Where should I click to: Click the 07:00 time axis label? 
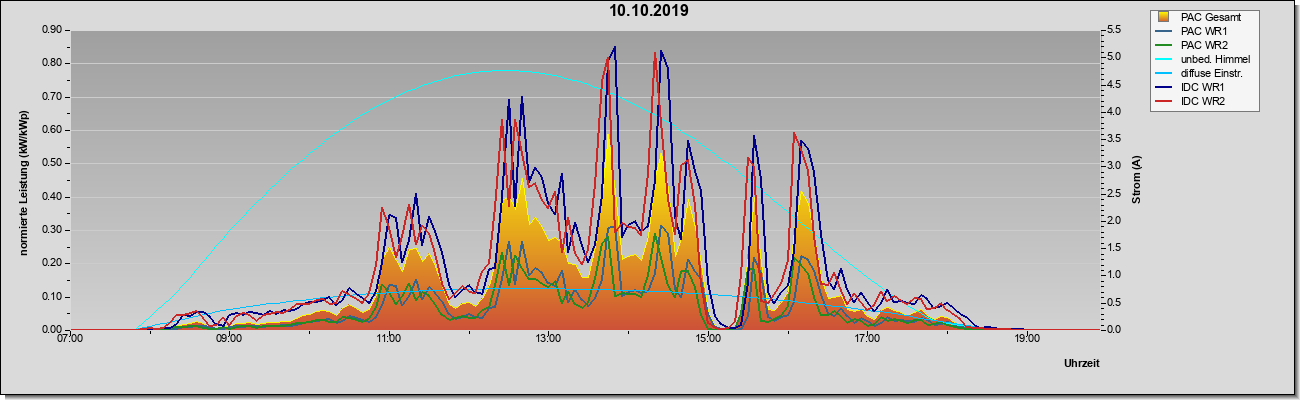pos(70,339)
